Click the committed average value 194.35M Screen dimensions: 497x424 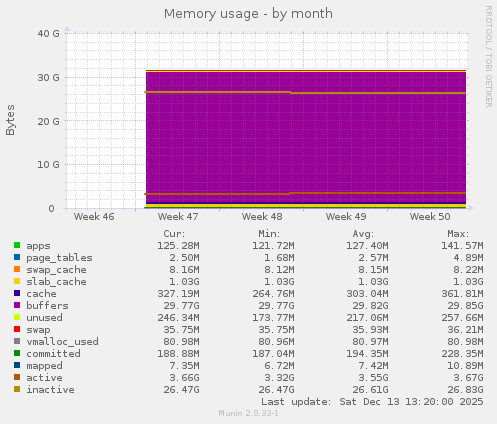367,354
